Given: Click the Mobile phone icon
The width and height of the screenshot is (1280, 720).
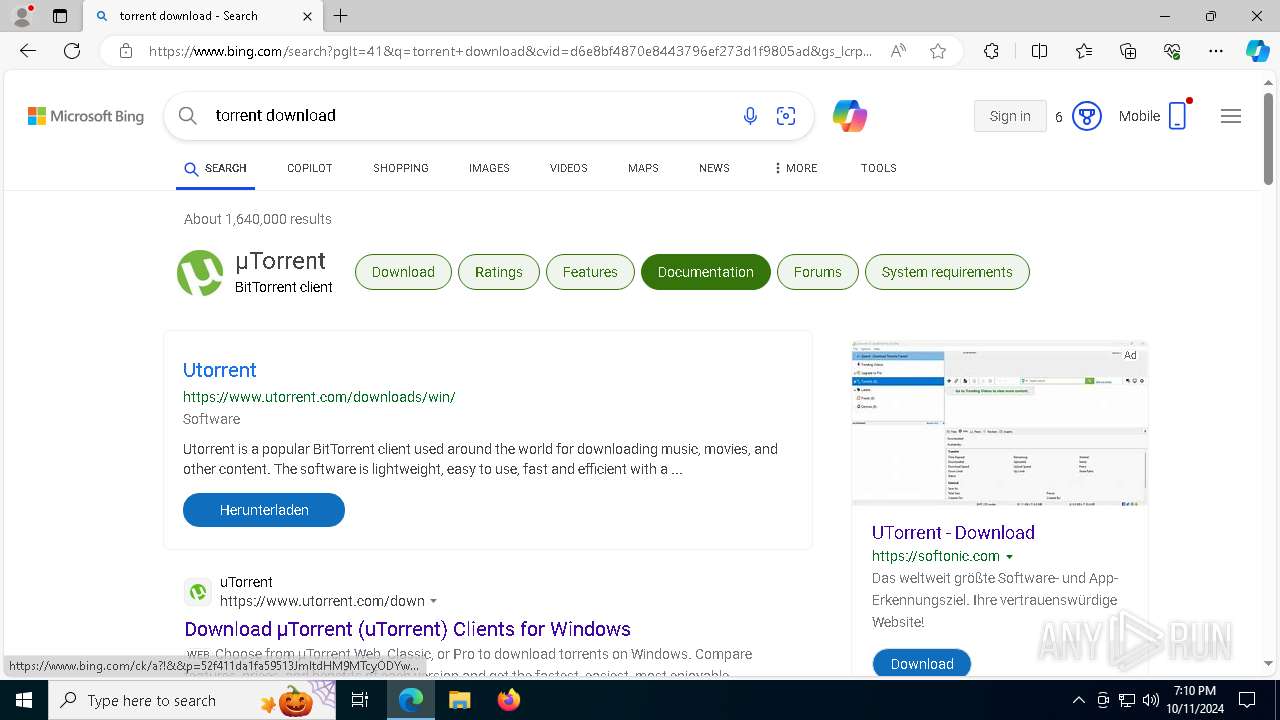Looking at the screenshot, I should (x=1178, y=116).
